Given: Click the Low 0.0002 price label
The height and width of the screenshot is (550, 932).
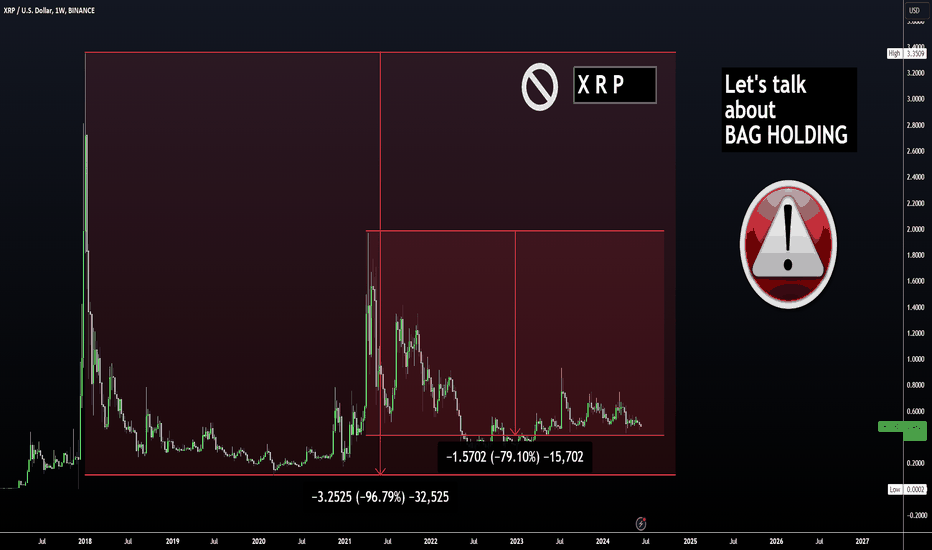Looking at the screenshot, I should tap(906, 489).
